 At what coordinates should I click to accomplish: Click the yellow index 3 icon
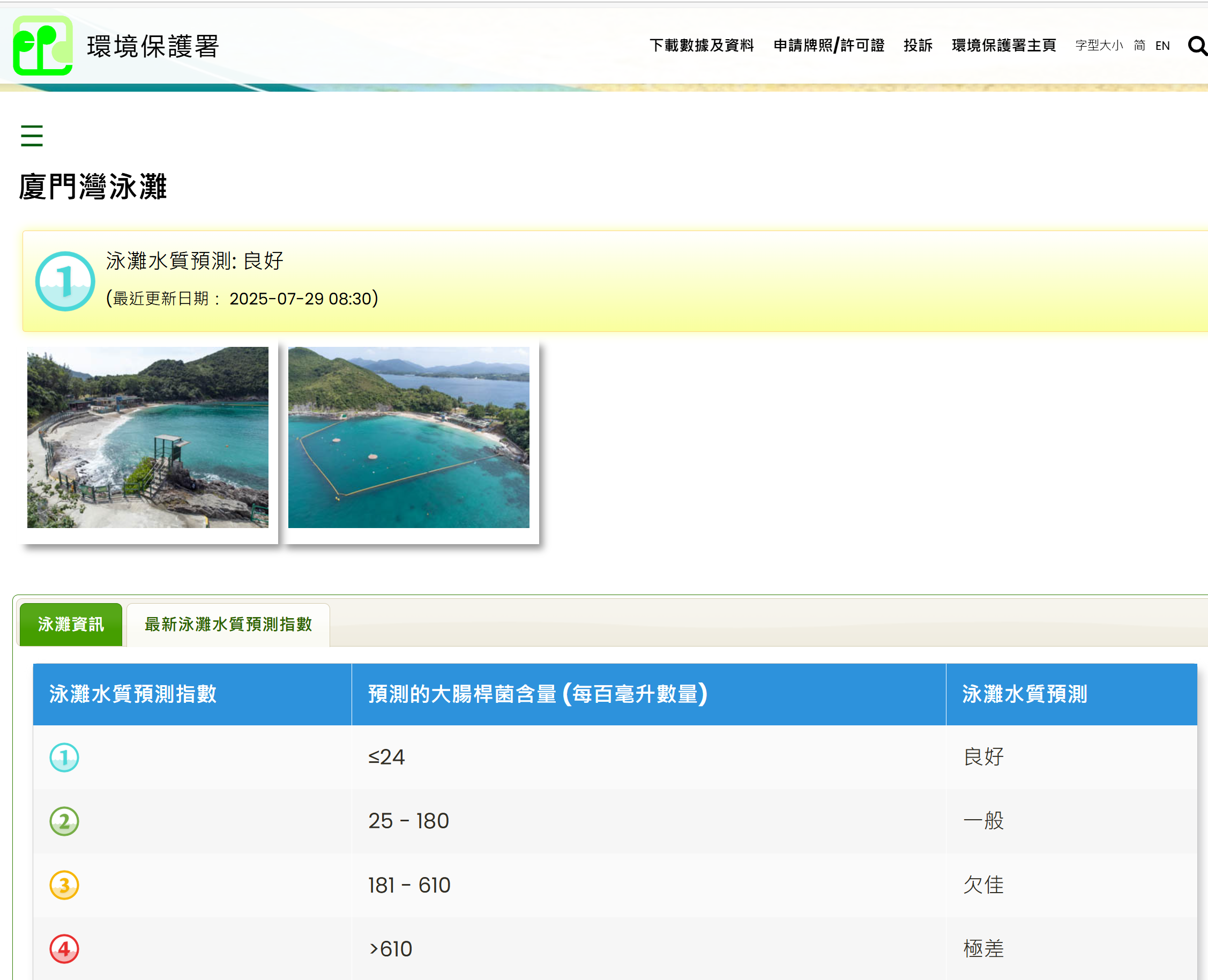[64, 884]
